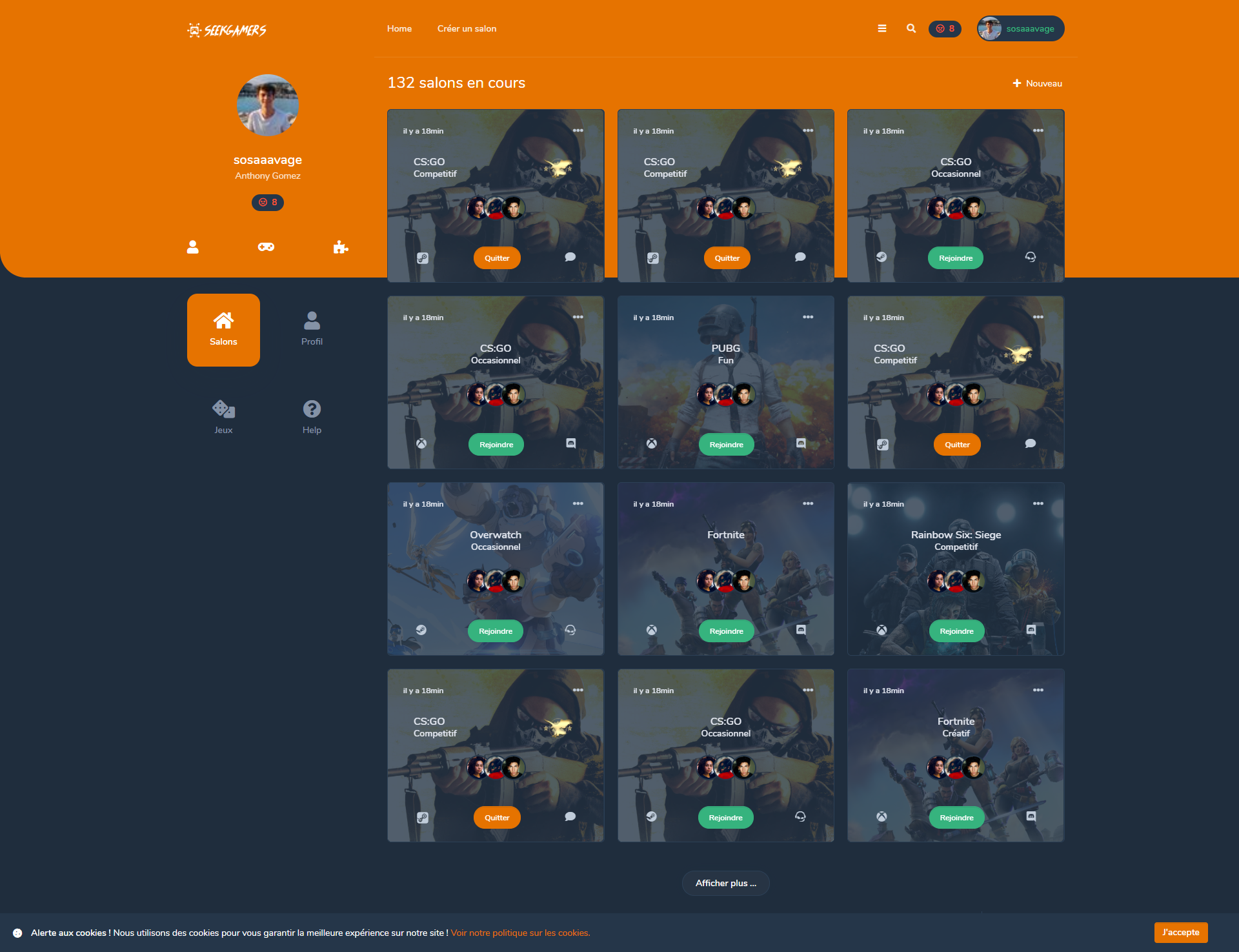Open the three-dot menu on the Fortnite Créatif card
Viewport: 1239px width, 952px height.
(x=1038, y=690)
